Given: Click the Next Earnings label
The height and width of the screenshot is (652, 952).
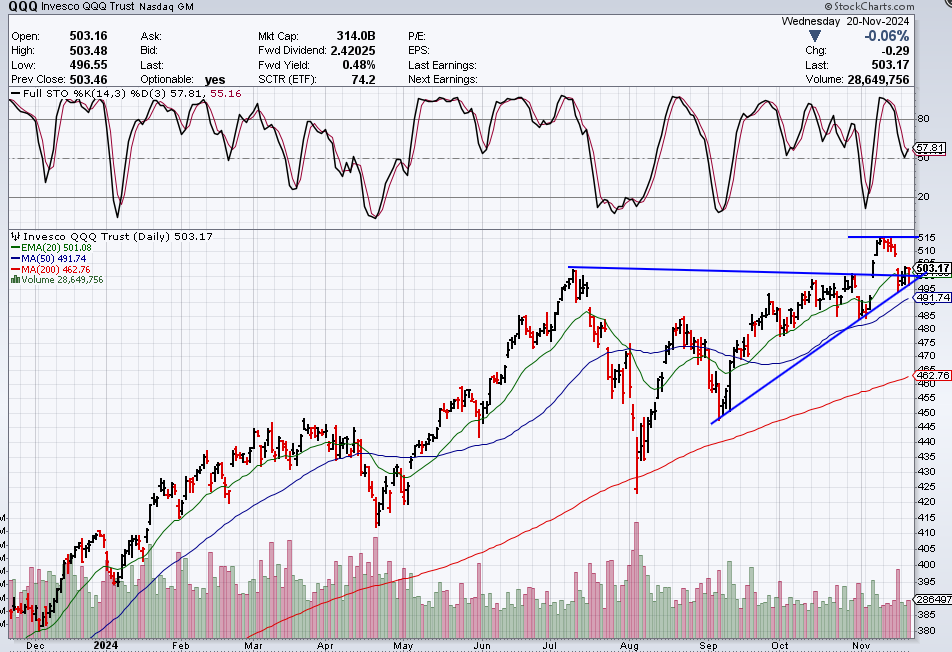Looking at the screenshot, I should pyautogui.click(x=443, y=80).
